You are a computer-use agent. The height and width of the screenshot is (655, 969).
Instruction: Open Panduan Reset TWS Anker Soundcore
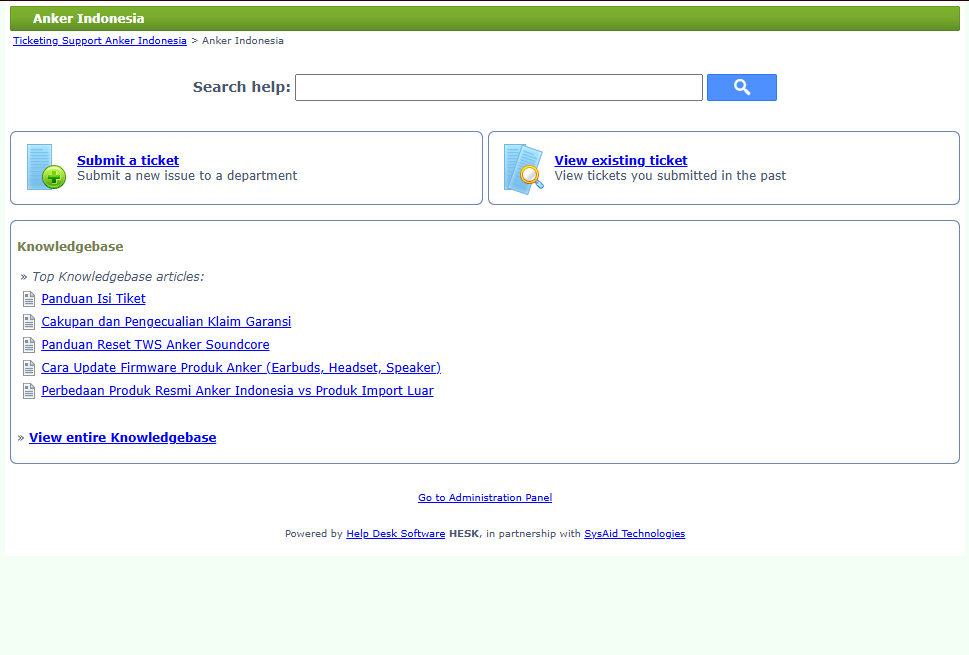coord(155,344)
